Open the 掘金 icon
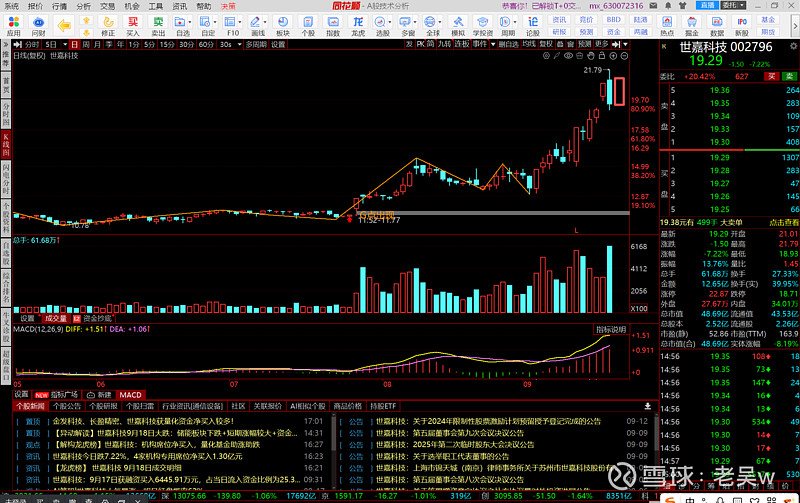800x503 pixels. click(692, 25)
